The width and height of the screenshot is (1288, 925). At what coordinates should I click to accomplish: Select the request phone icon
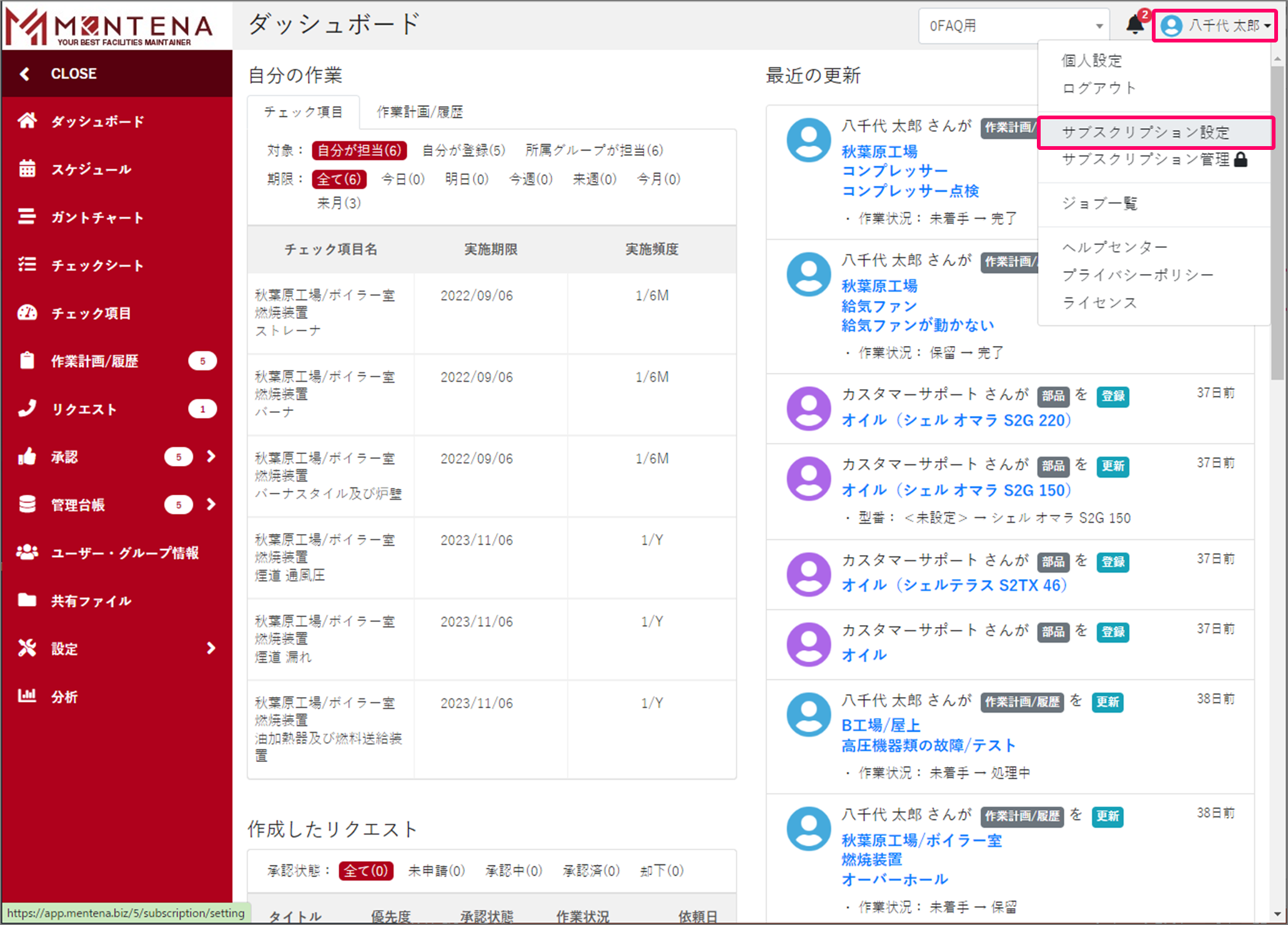click(x=27, y=408)
